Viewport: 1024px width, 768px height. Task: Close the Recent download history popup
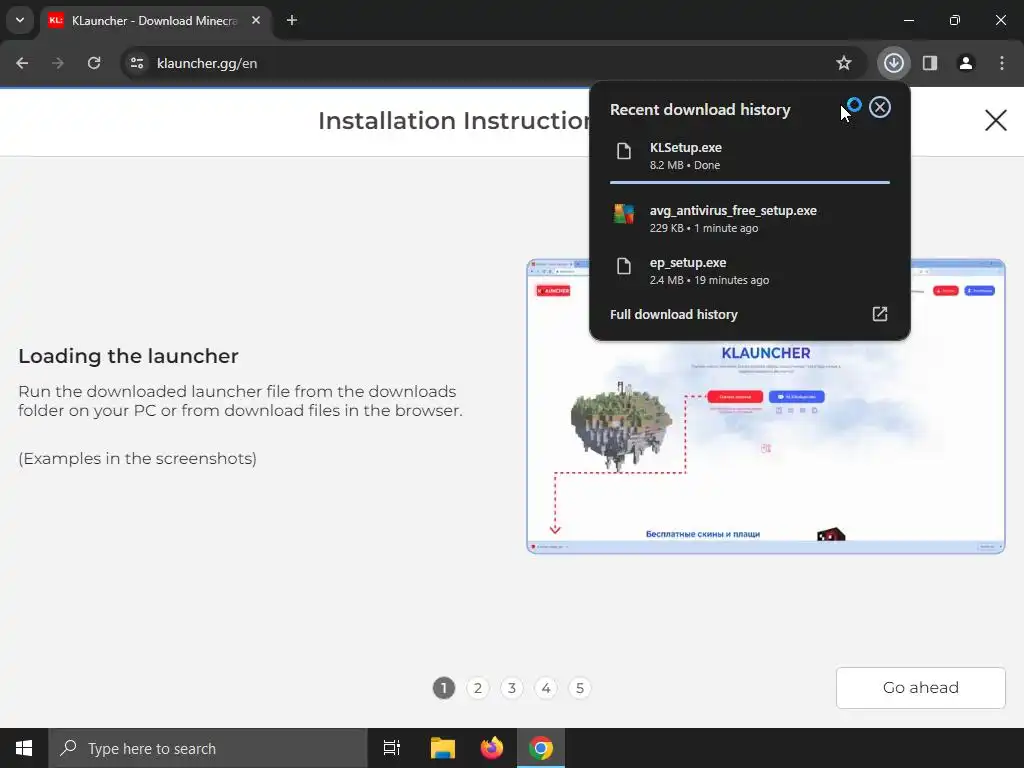(880, 107)
